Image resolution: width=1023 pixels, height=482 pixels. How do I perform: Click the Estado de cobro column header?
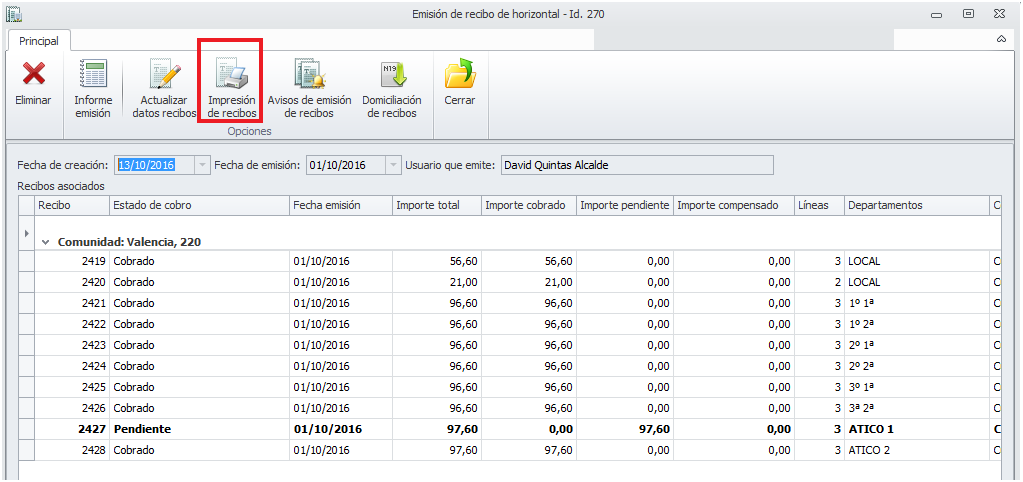click(x=198, y=205)
